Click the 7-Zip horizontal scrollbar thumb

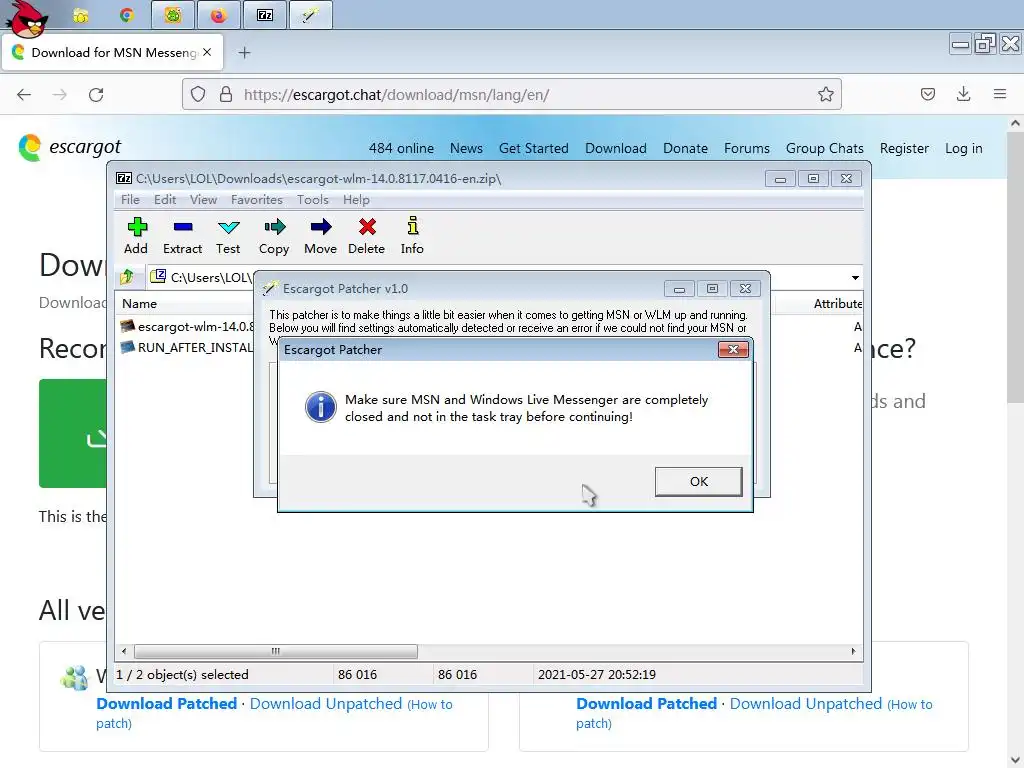pyautogui.click(x=276, y=651)
